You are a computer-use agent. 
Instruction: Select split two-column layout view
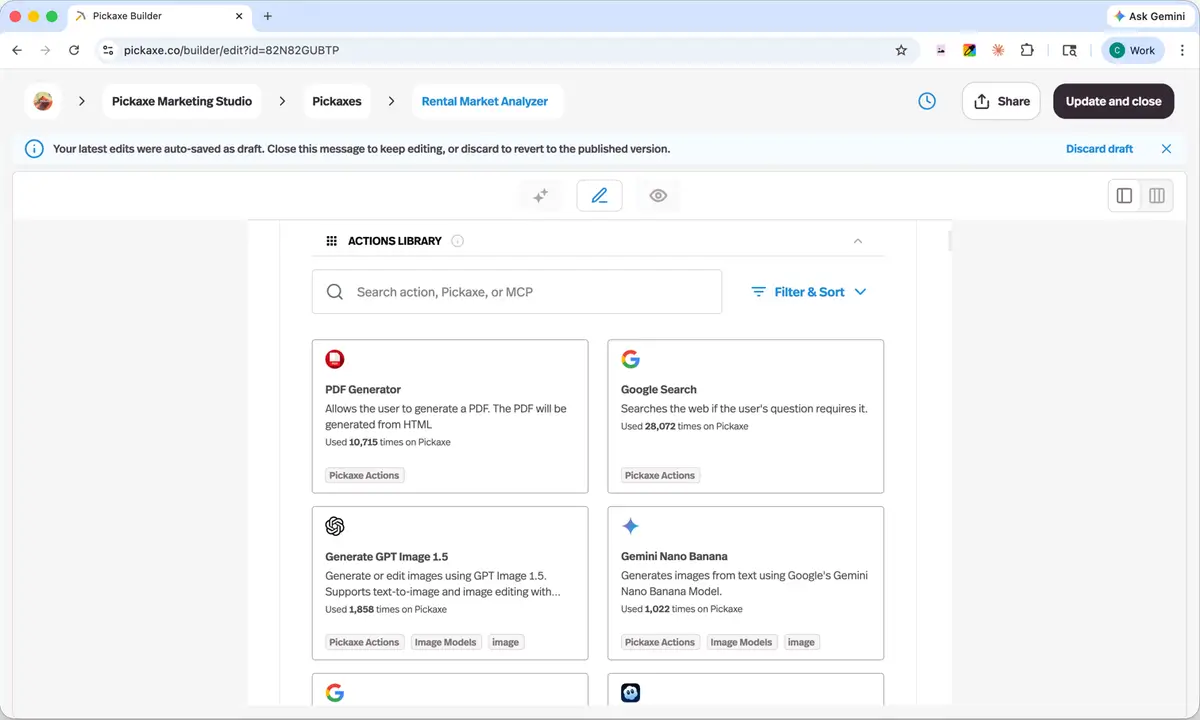tap(1157, 196)
